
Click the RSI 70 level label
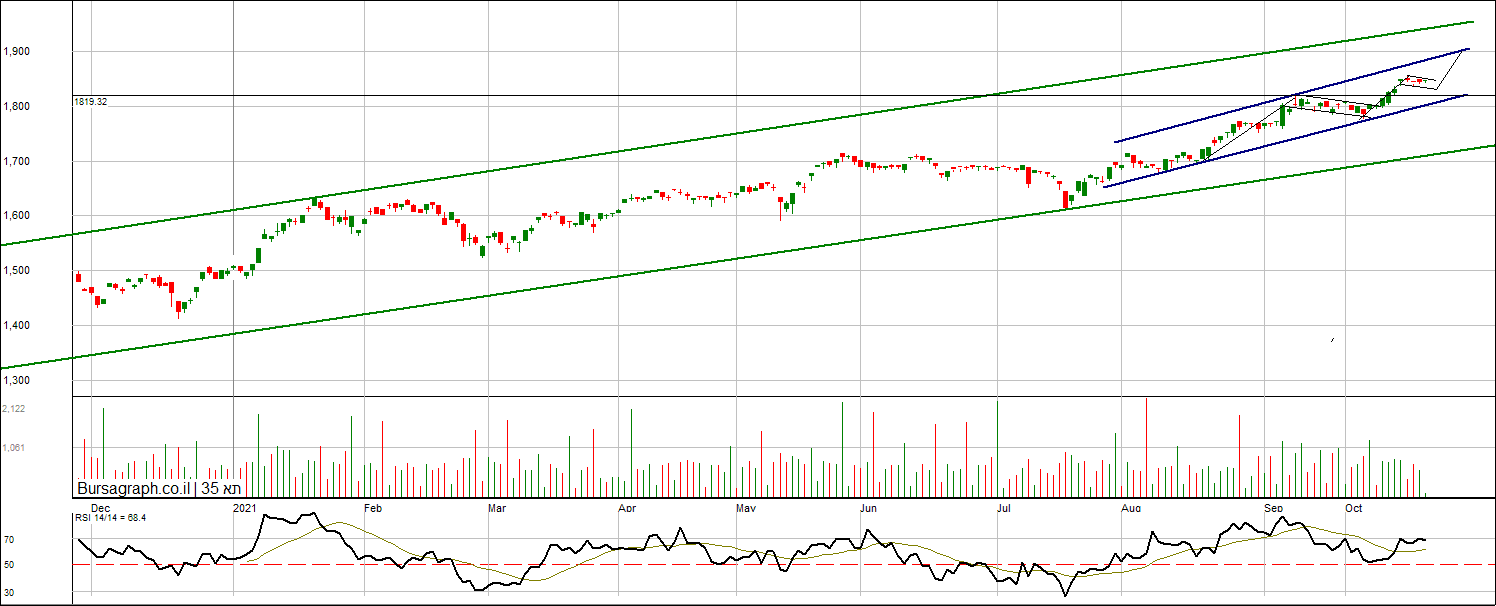[x=8, y=540]
